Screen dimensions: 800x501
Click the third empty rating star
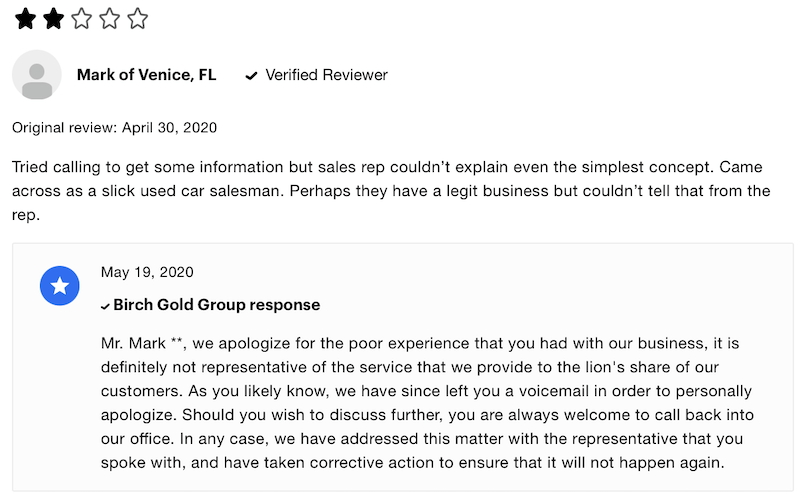pyautogui.click(x=81, y=19)
